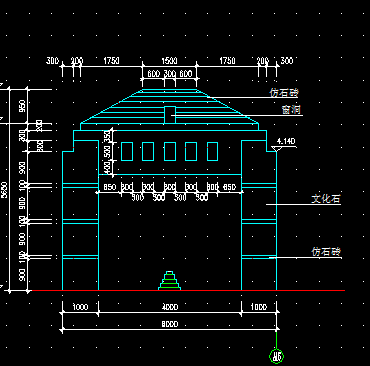Select the 6000 overall width dimension text
Image resolution: width=370 pixels, height=366 pixels.
tap(170, 324)
